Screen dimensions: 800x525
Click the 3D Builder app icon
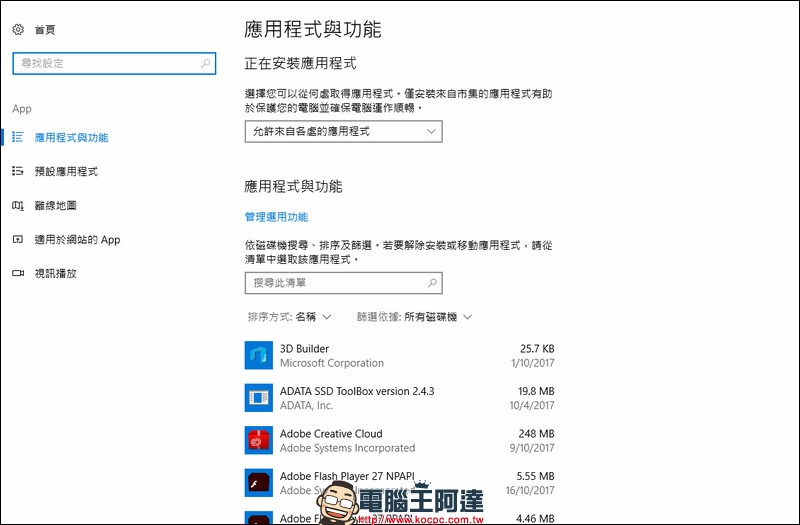[259, 355]
